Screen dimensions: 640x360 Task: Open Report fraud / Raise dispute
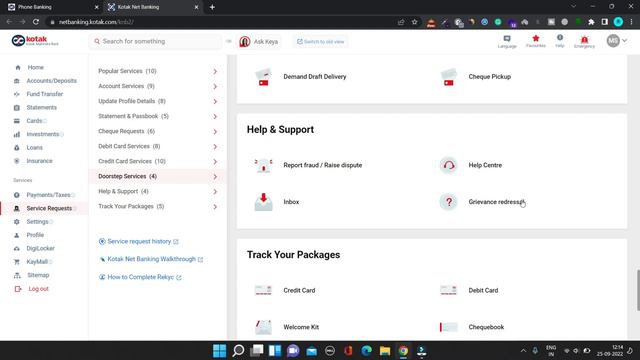(308, 165)
